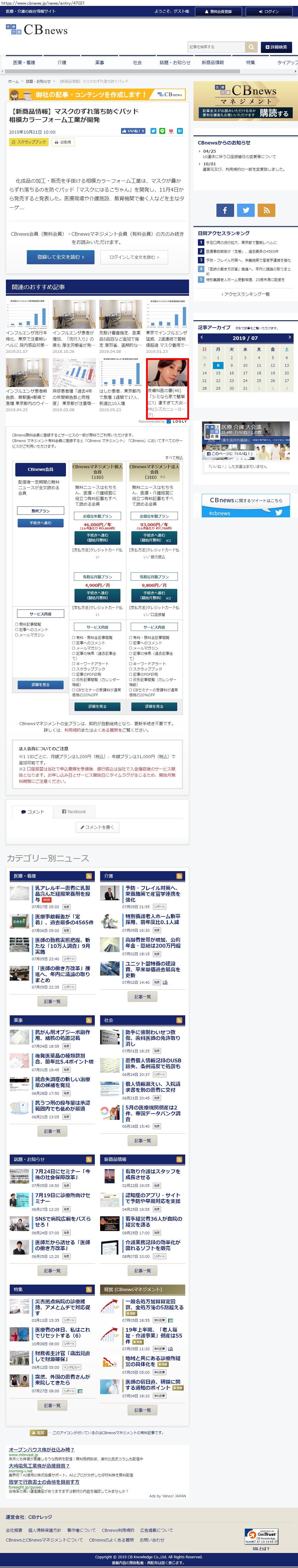Open 詳細検索 advanced search

276,47
